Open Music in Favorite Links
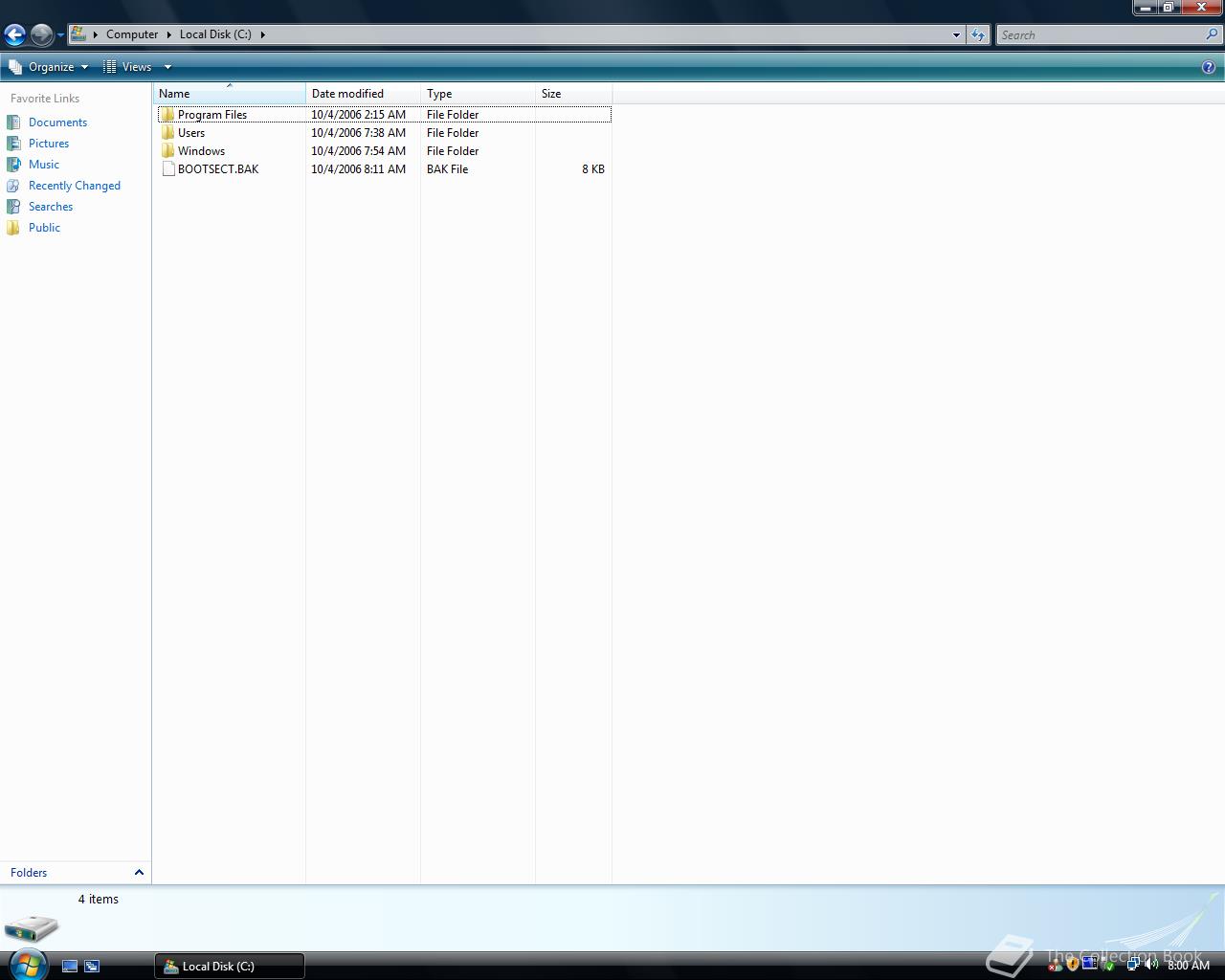1225x980 pixels. pos(44,165)
